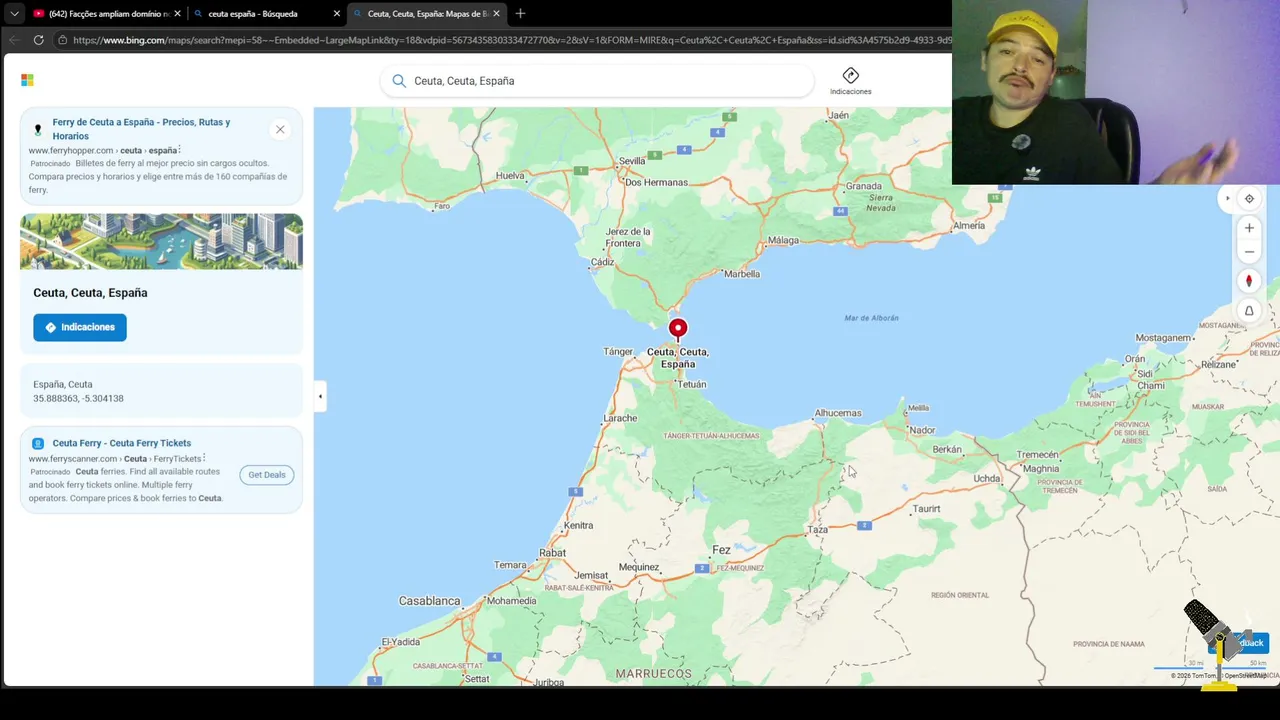Go back with the browser back arrow
Screen dimensions: 1280x720
click(14, 40)
